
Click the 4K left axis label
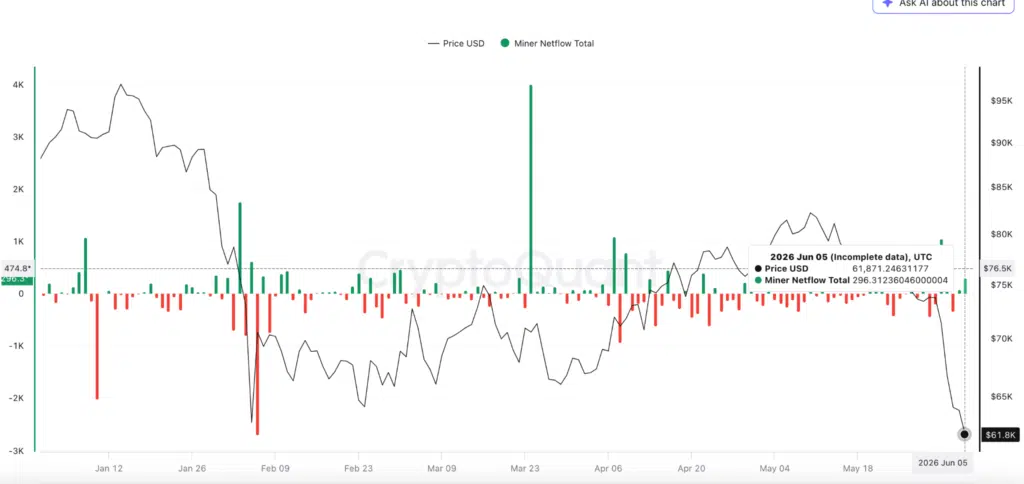pos(18,85)
